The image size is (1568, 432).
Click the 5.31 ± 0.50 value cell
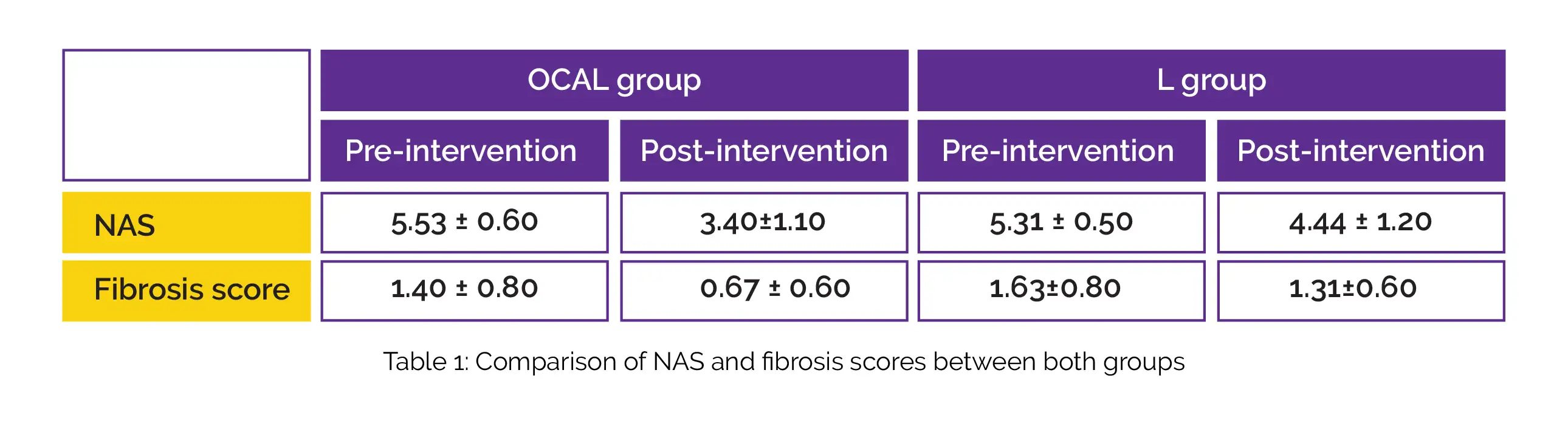point(1061,222)
